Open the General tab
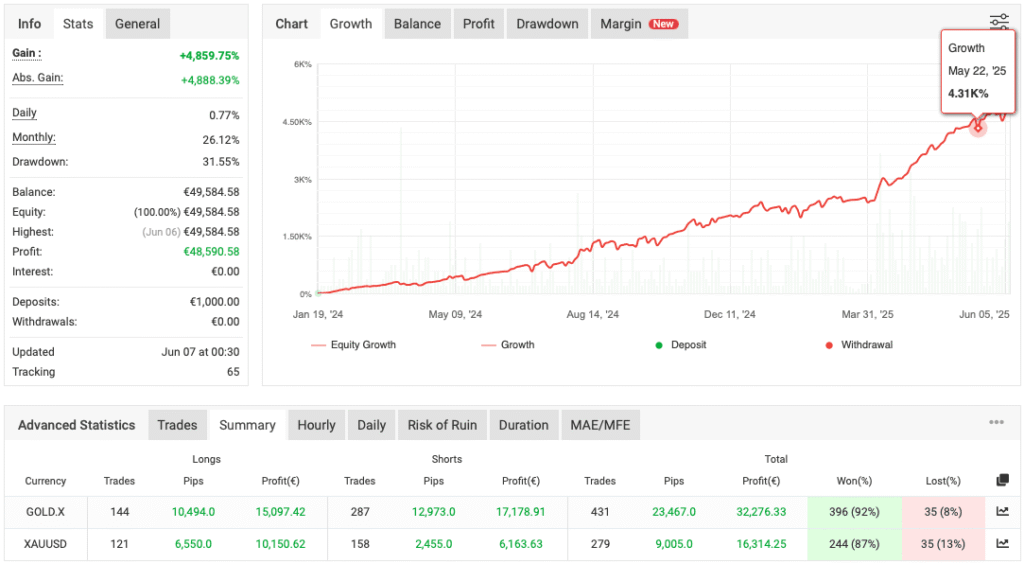 coord(137,24)
